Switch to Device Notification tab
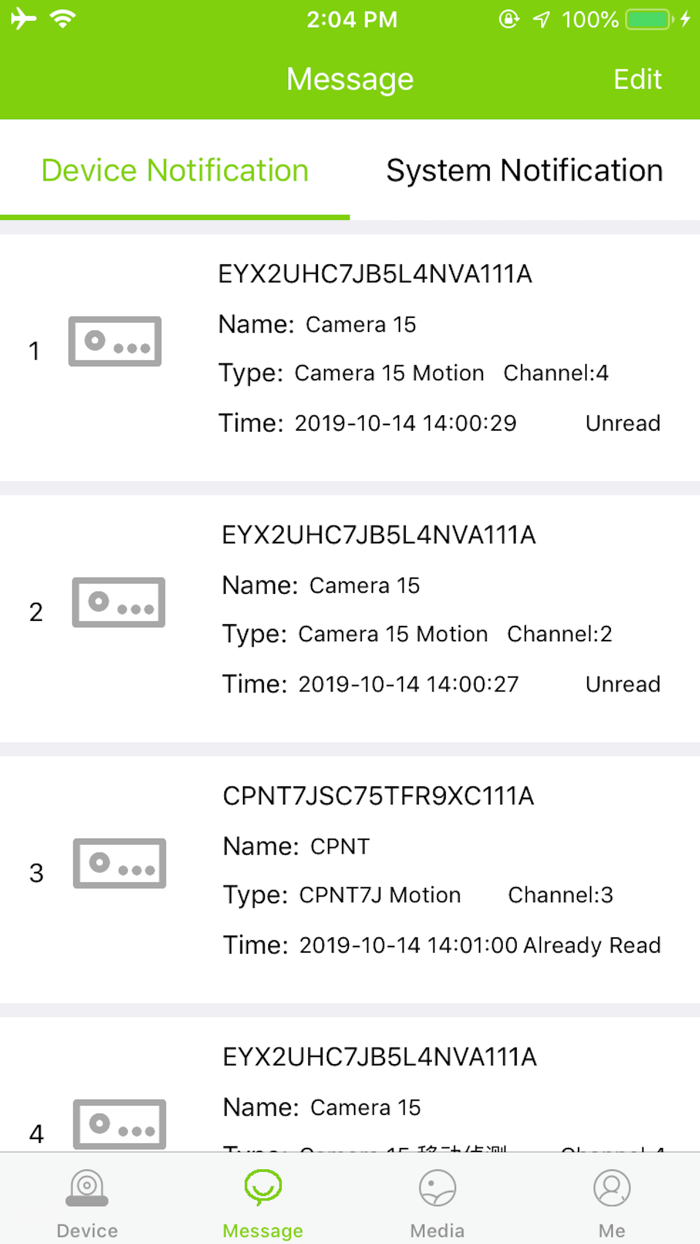This screenshot has height=1244, width=700. 175,171
